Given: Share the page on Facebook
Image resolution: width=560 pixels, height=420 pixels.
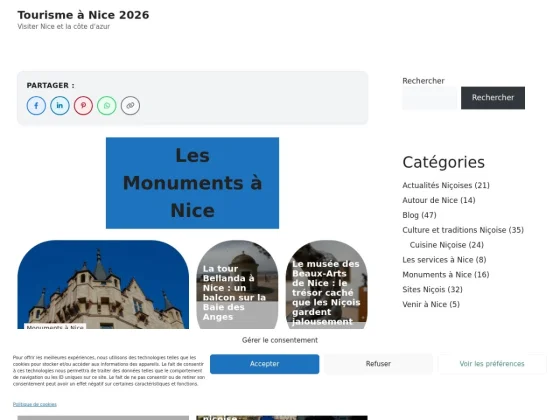Looking at the screenshot, I should [x=36, y=106].
